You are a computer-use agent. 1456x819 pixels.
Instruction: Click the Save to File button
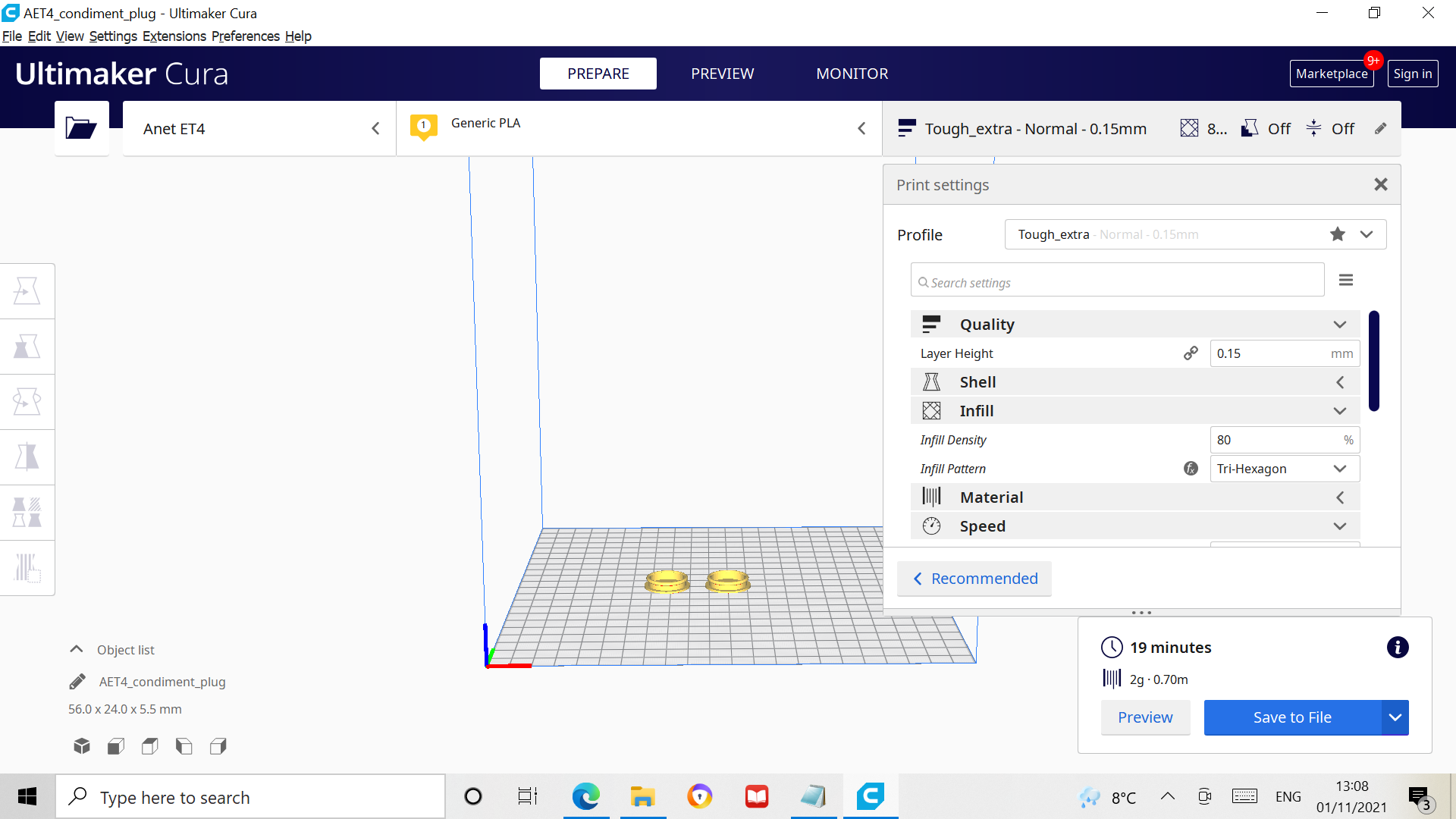coord(1291,717)
